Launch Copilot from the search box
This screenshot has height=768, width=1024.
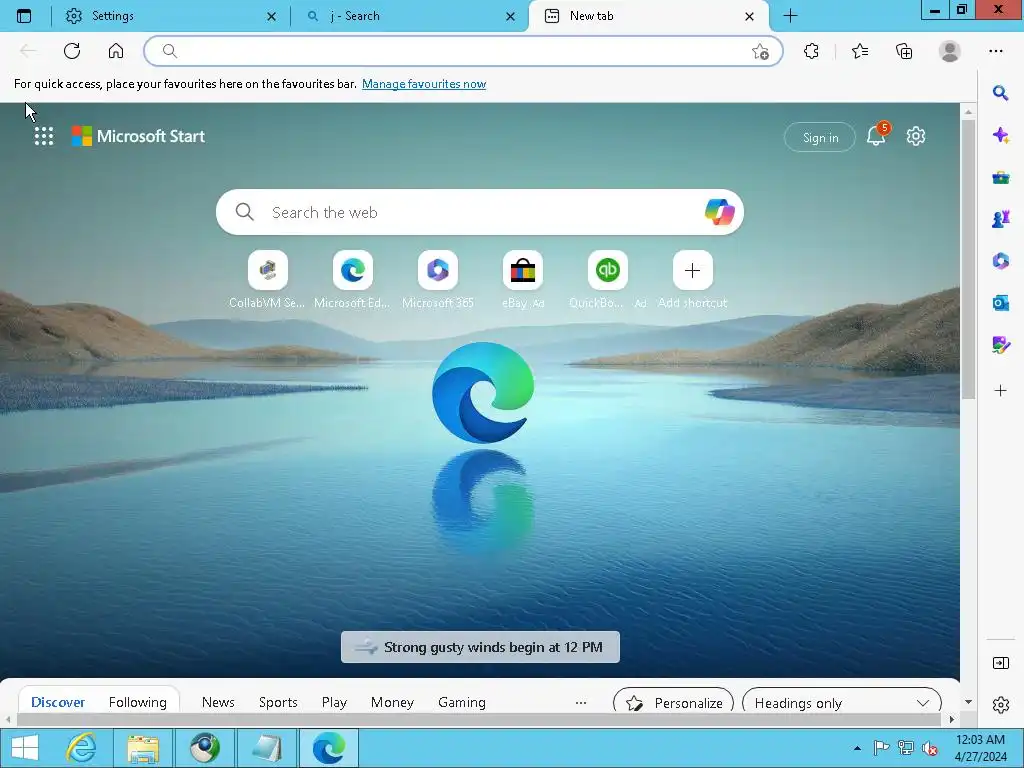point(720,212)
